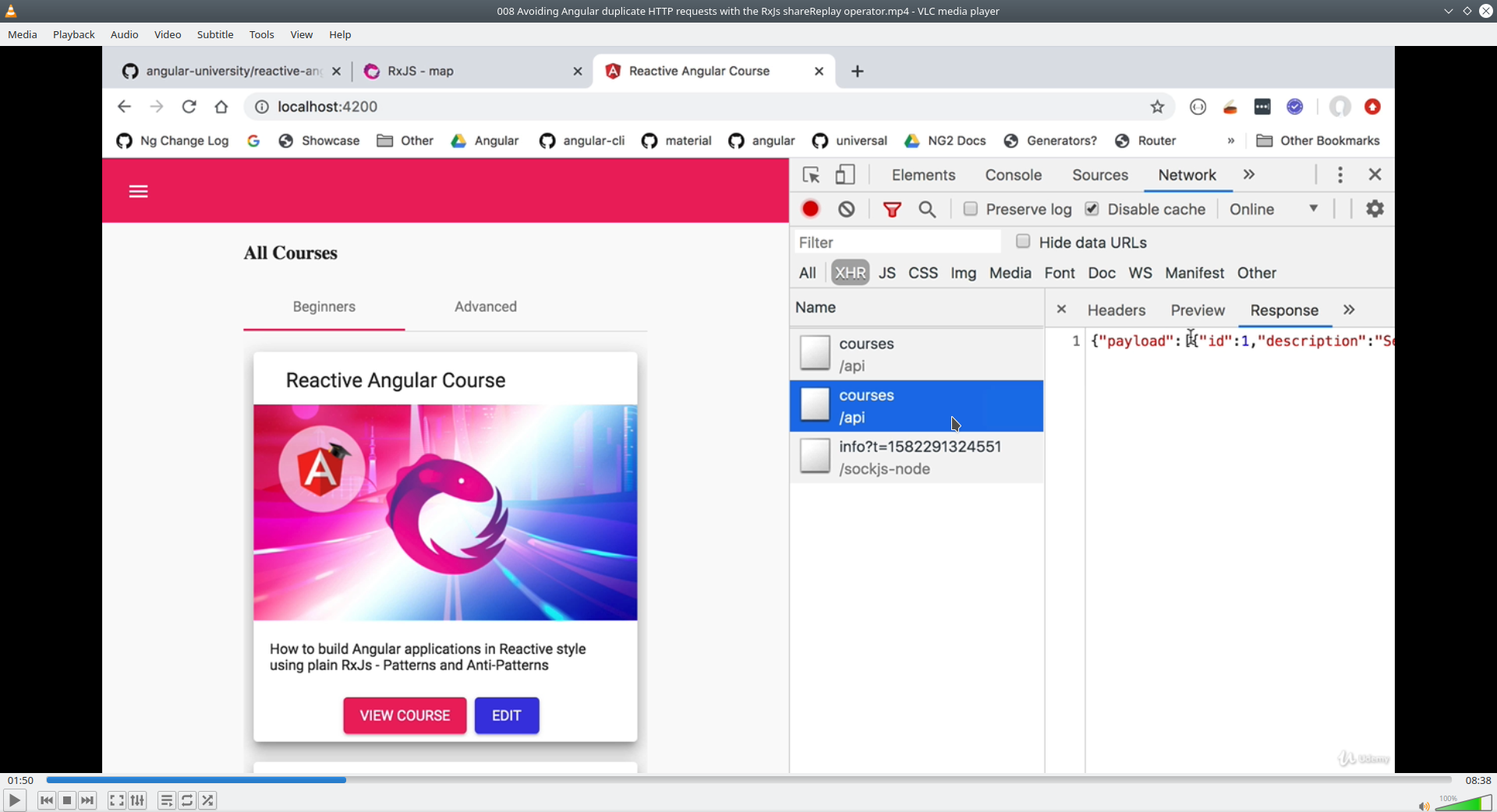Click the browser forward arrow
Screen dimensions: 1497x812
tap(157, 107)
